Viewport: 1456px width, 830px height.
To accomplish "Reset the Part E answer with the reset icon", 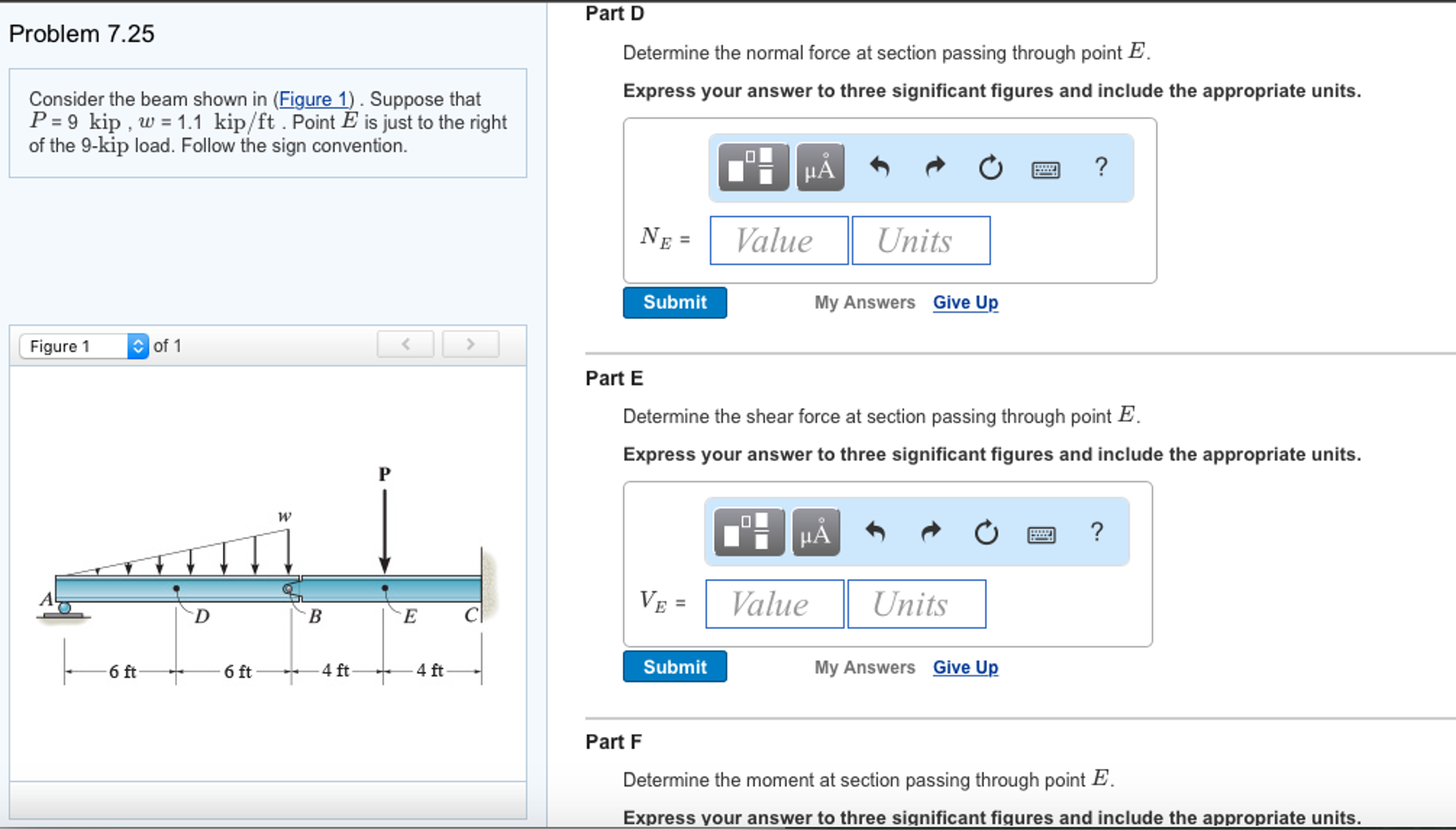I will tap(986, 532).
